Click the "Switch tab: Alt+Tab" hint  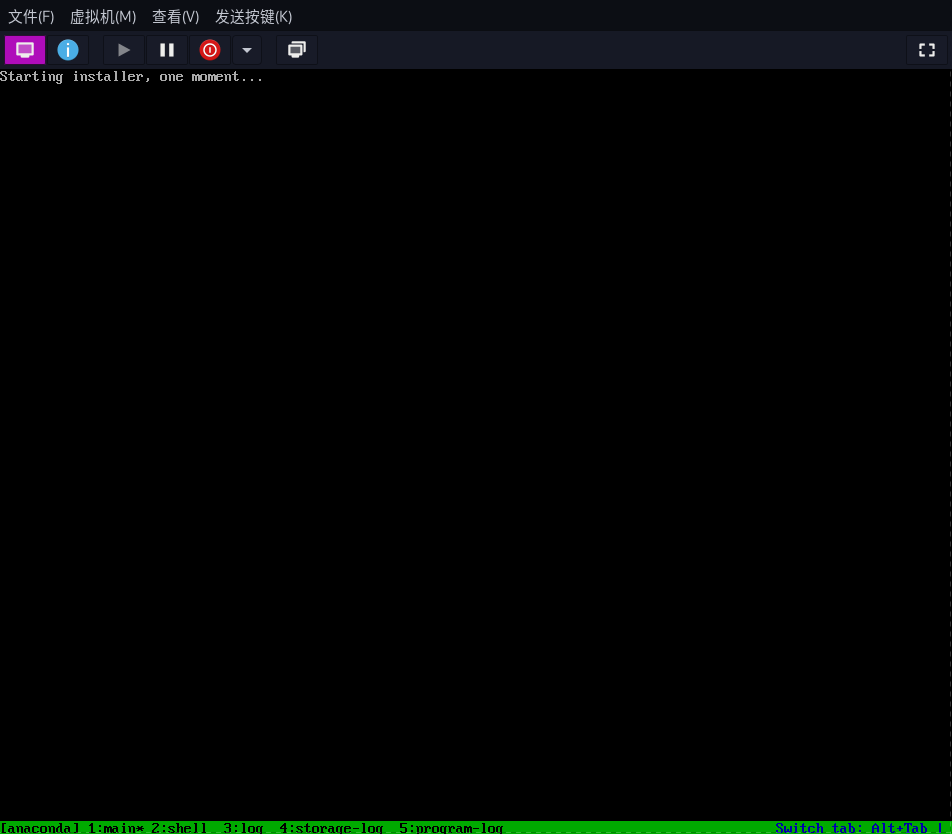point(851,828)
